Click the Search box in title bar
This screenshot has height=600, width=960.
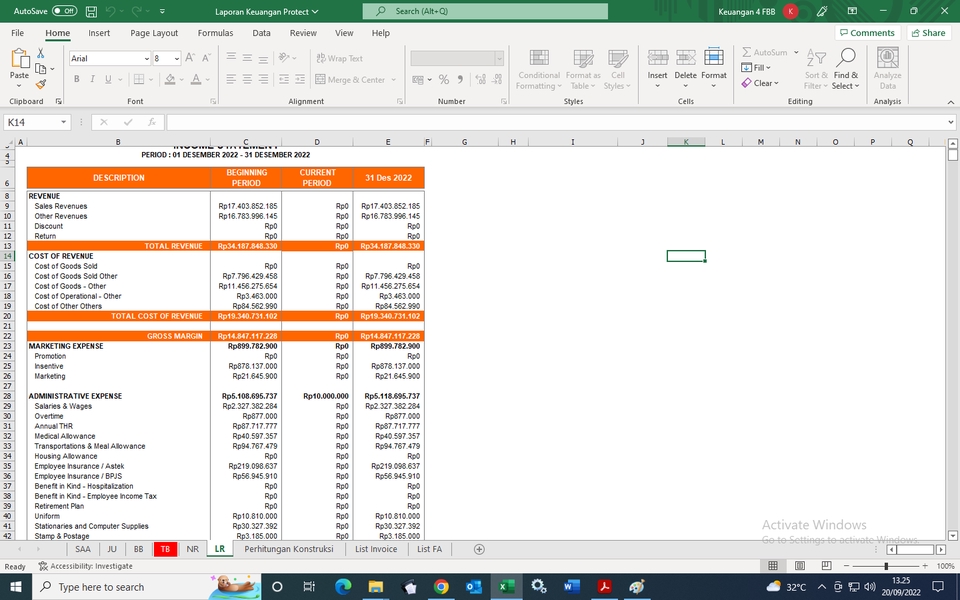click(485, 11)
